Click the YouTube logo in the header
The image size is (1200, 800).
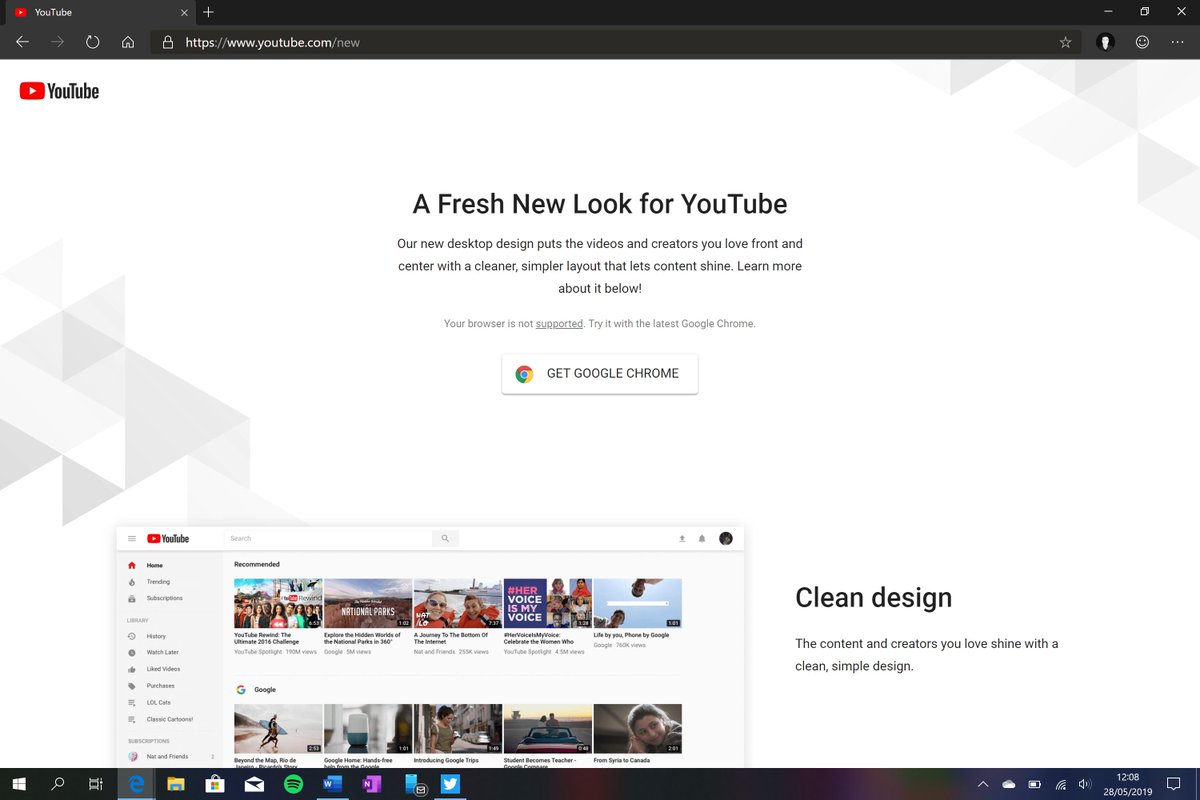coord(168,538)
